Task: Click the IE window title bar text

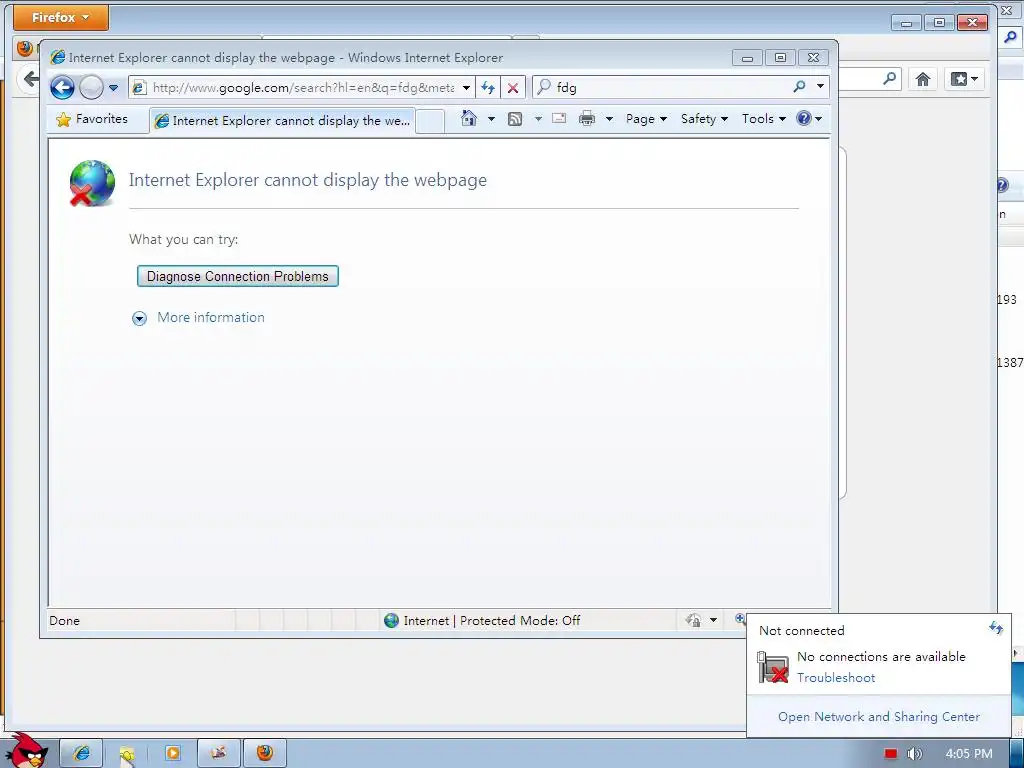Action: pos(286,57)
